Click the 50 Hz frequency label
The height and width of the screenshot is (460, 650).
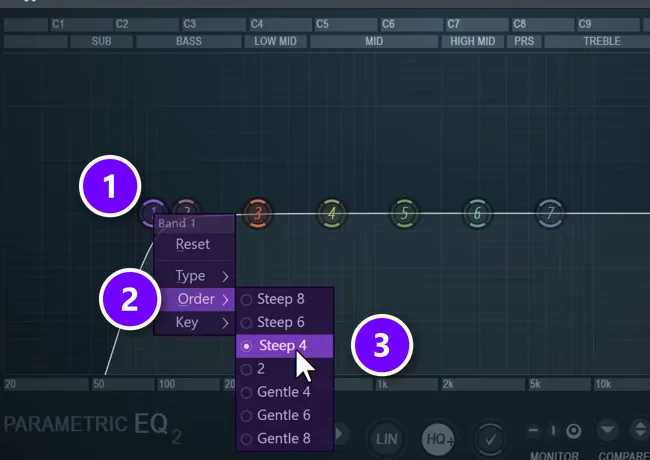point(99,384)
